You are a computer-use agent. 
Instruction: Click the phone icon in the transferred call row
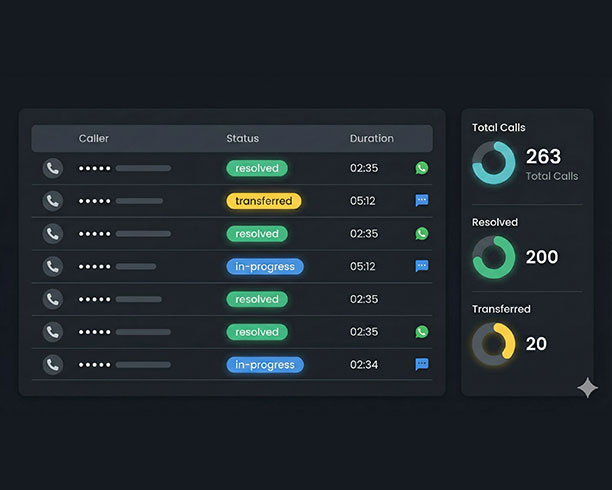53,201
